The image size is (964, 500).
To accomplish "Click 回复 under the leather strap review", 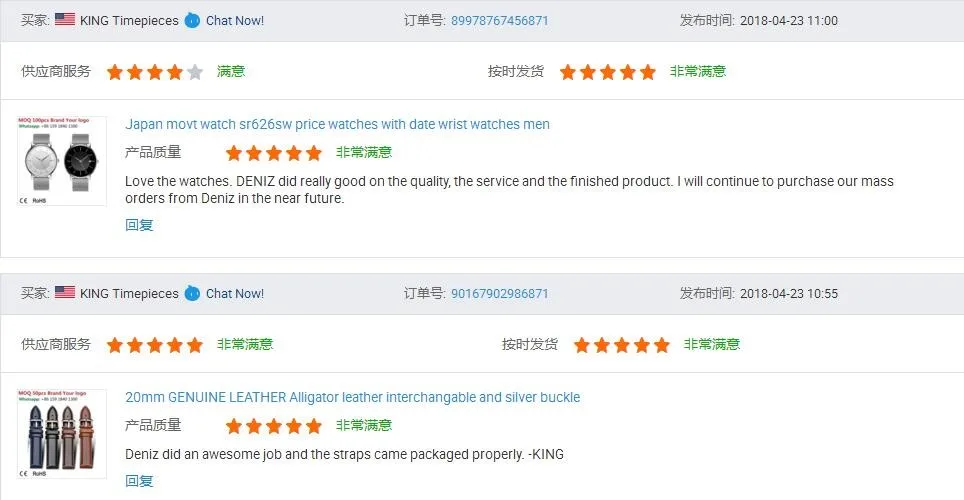I will click(x=139, y=481).
